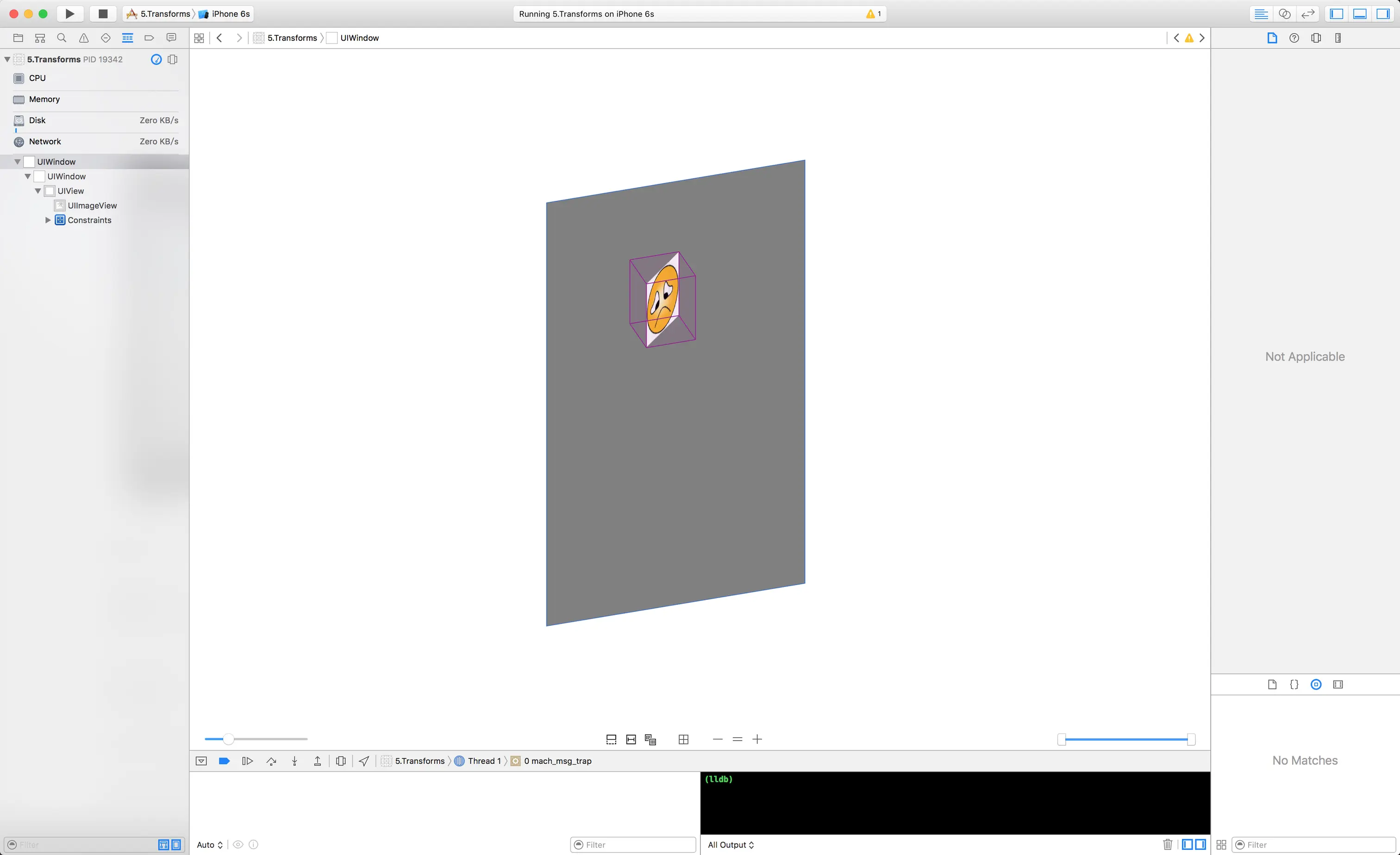The width and height of the screenshot is (1400, 855).
Task: Clear console with trash icon
Action: click(1168, 845)
